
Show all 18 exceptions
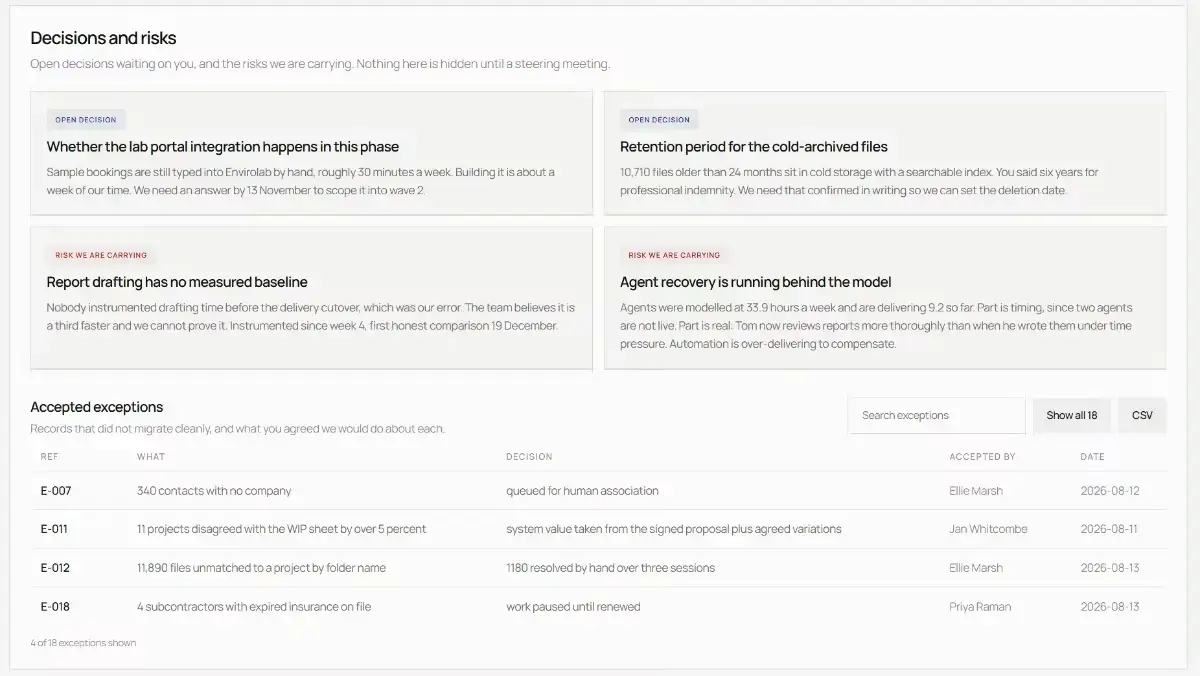click(1071, 415)
